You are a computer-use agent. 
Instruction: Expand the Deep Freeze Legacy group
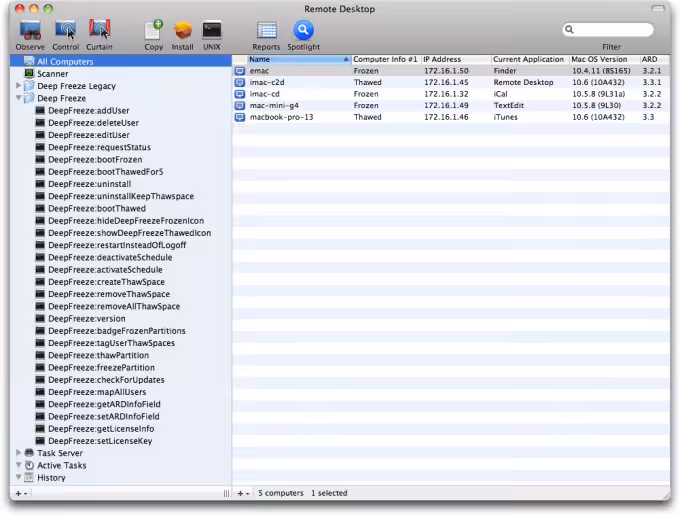click(x=19, y=85)
